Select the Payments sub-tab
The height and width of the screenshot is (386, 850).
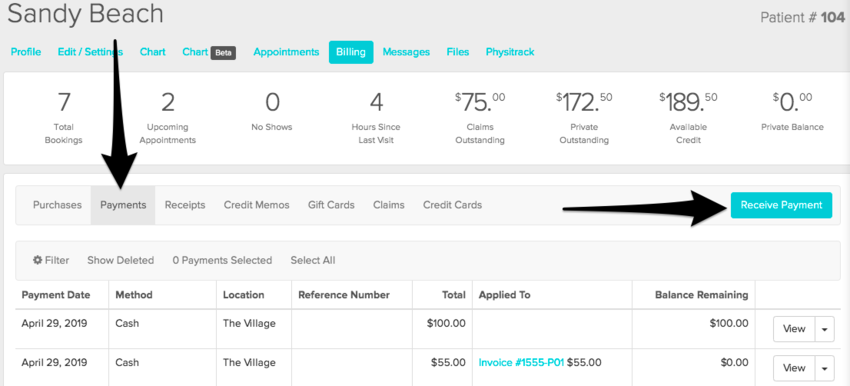123,205
